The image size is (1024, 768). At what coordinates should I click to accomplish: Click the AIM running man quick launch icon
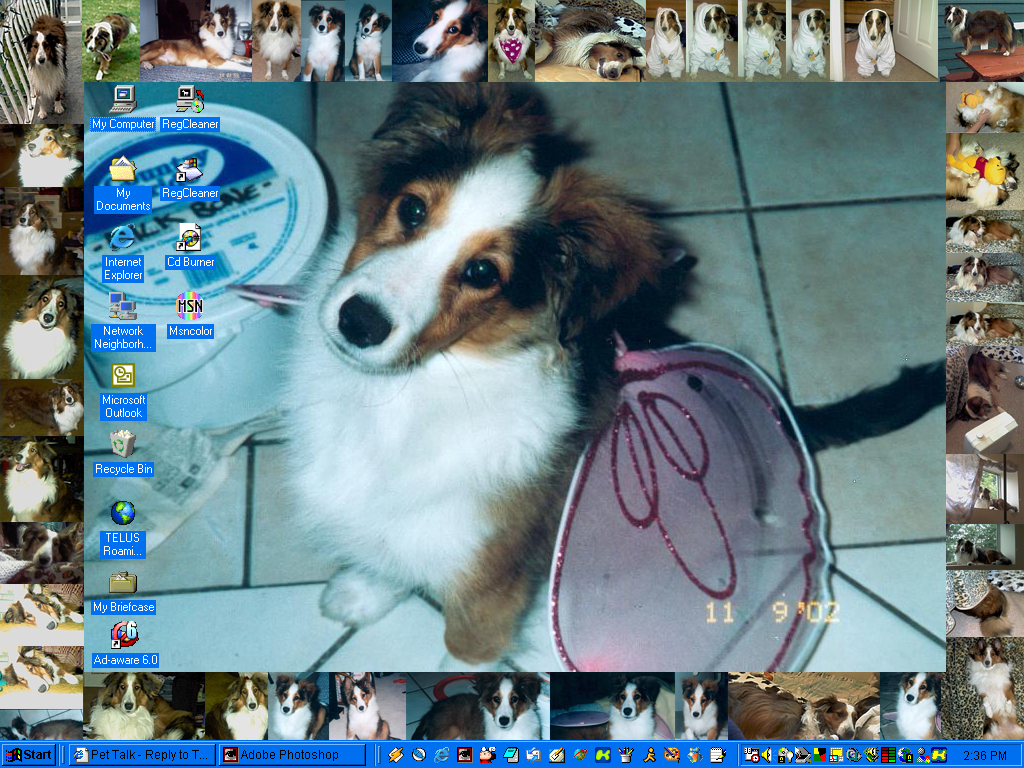[x=649, y=755]
